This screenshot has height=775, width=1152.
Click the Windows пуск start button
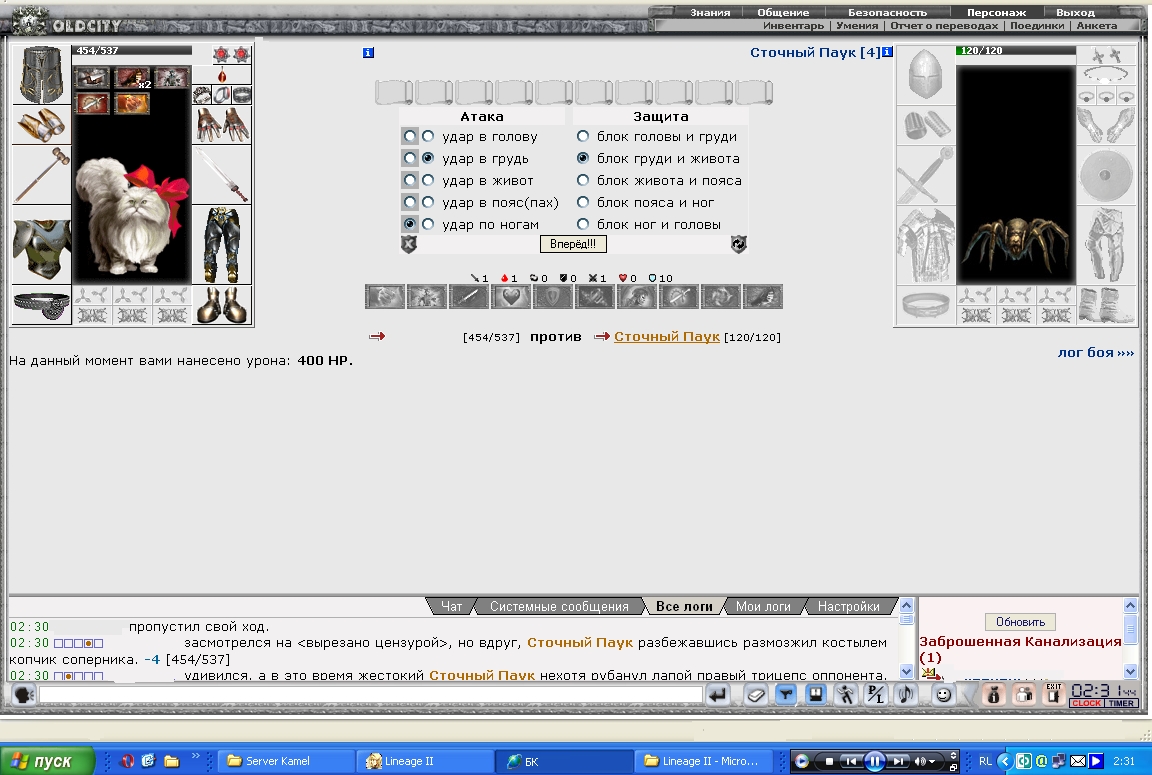pos(47,761)
